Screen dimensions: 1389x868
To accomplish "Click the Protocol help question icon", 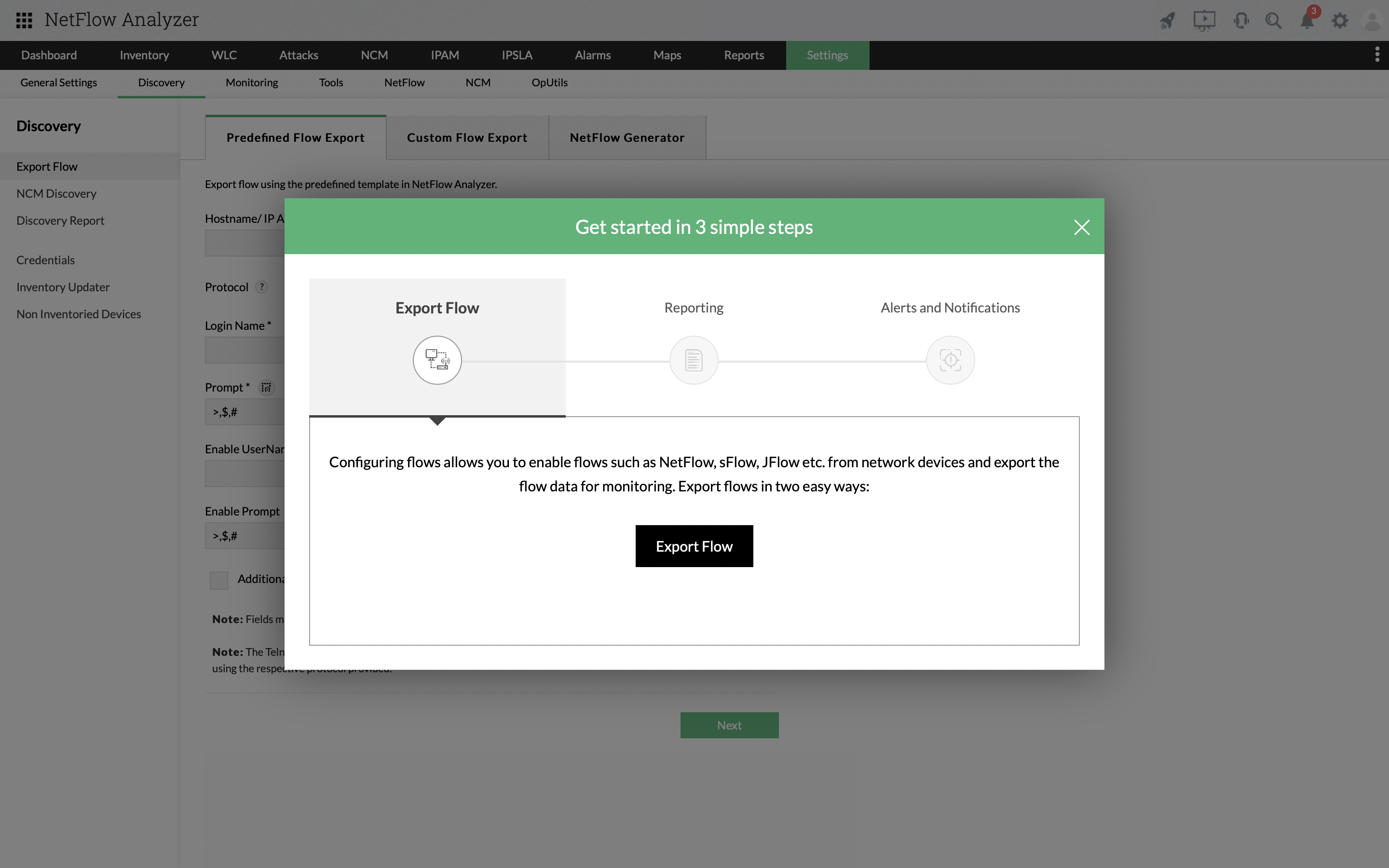I will 262,287.
